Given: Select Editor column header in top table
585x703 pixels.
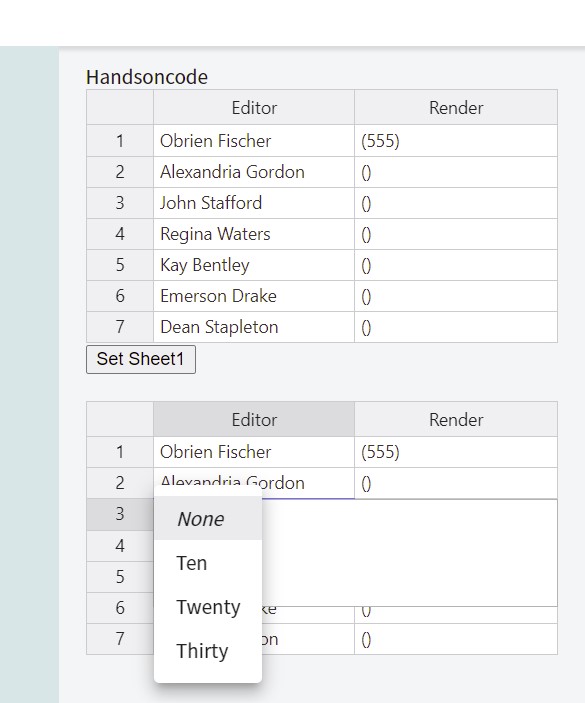Looking at the screenshot, I should pos(254,108).
